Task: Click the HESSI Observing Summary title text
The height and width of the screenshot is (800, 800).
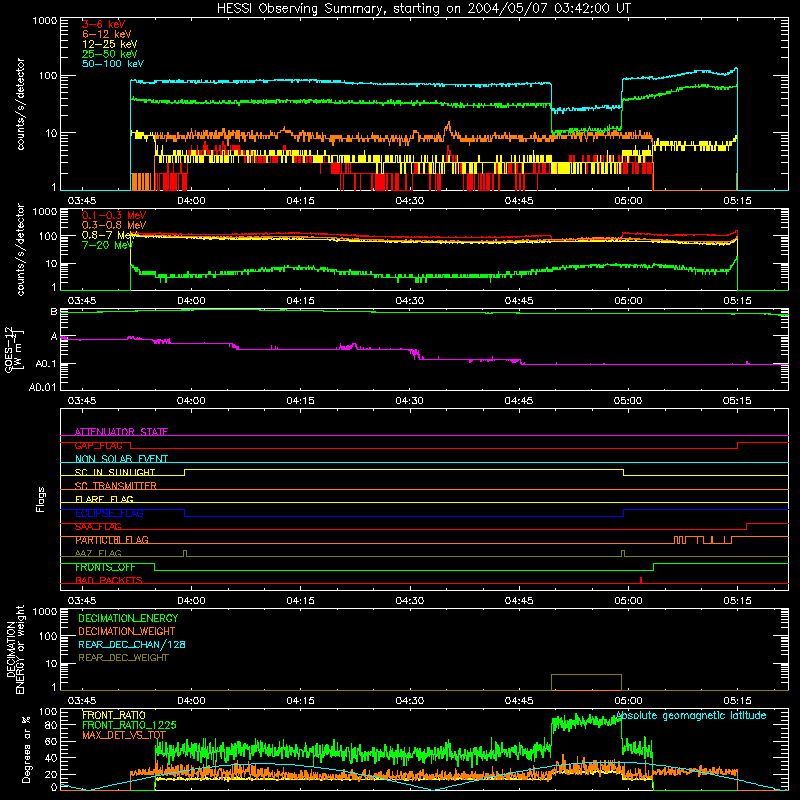Action: point(424,8)
